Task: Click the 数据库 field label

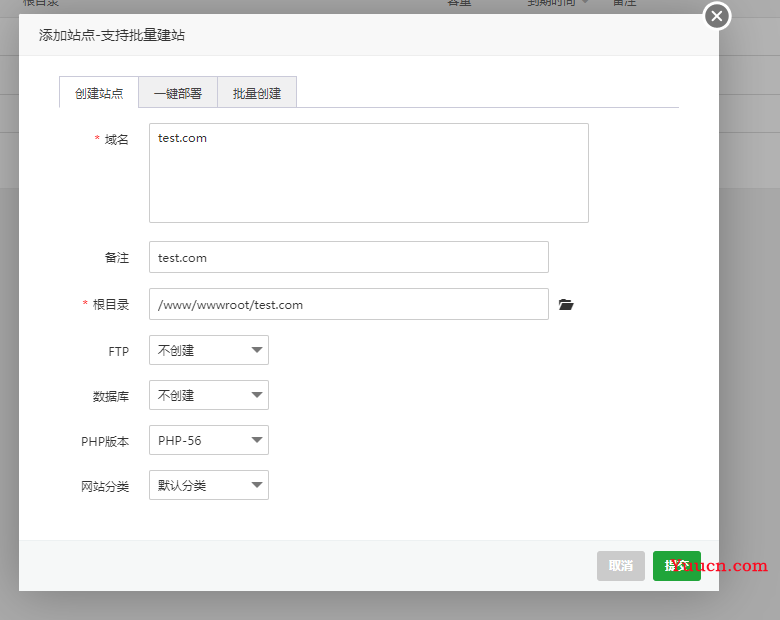Action: tap(110, 397)
